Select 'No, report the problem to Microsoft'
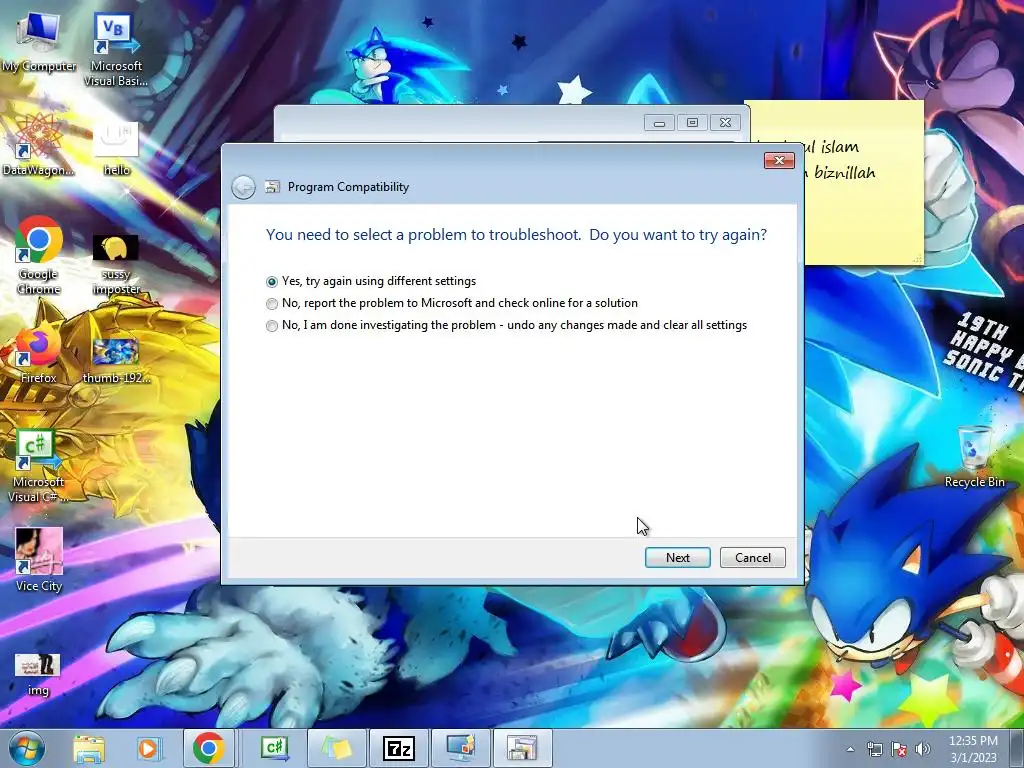 (452, 303)
